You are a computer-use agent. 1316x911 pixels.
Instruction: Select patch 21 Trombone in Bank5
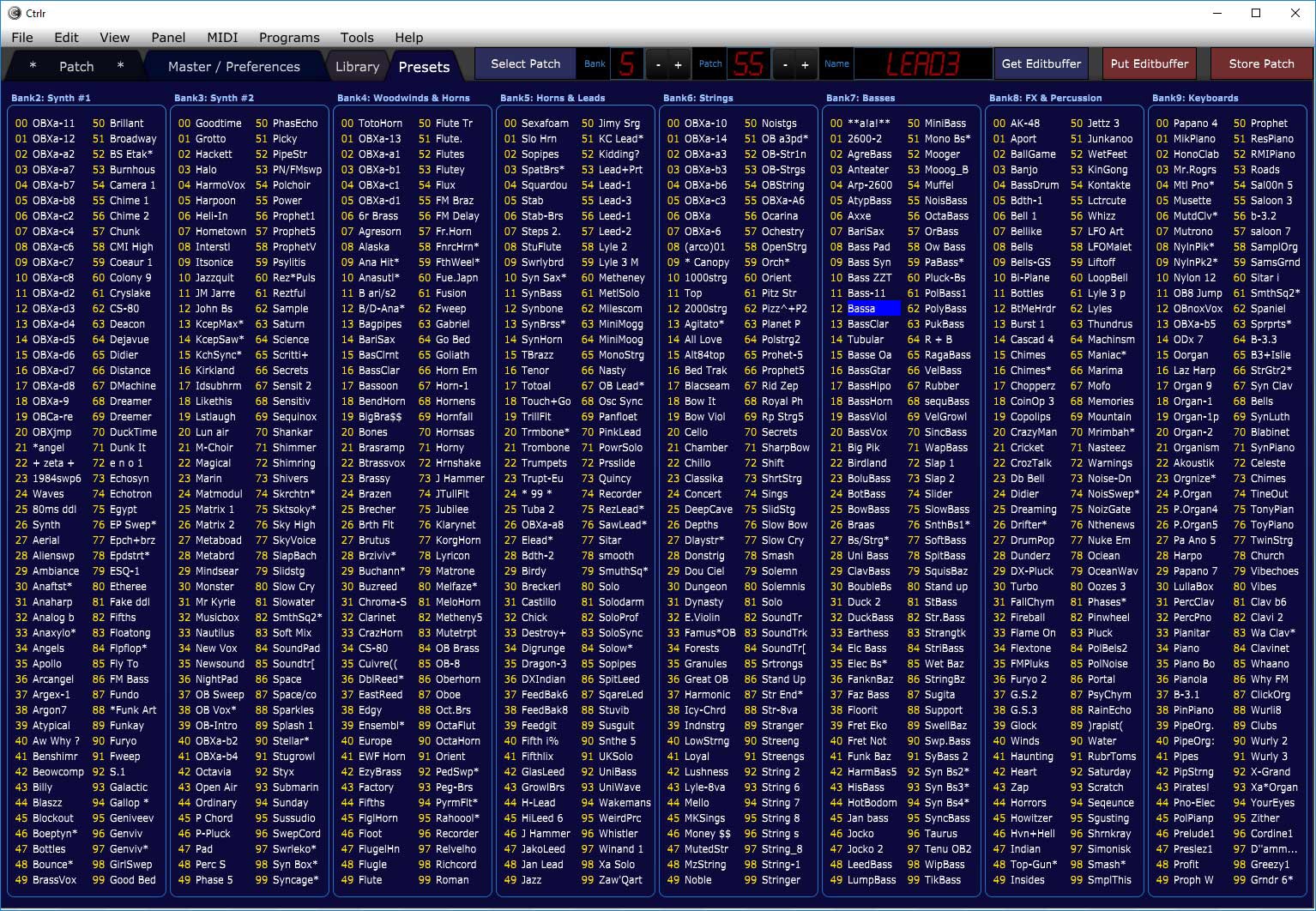537,448
